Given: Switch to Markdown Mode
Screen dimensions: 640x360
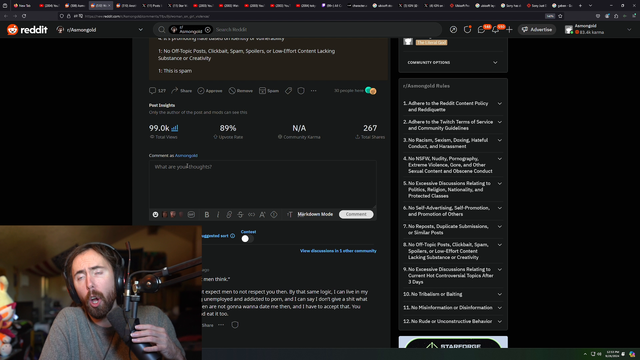Looking at the screenshot, I should pyautogui.click(x=315, y=214).
